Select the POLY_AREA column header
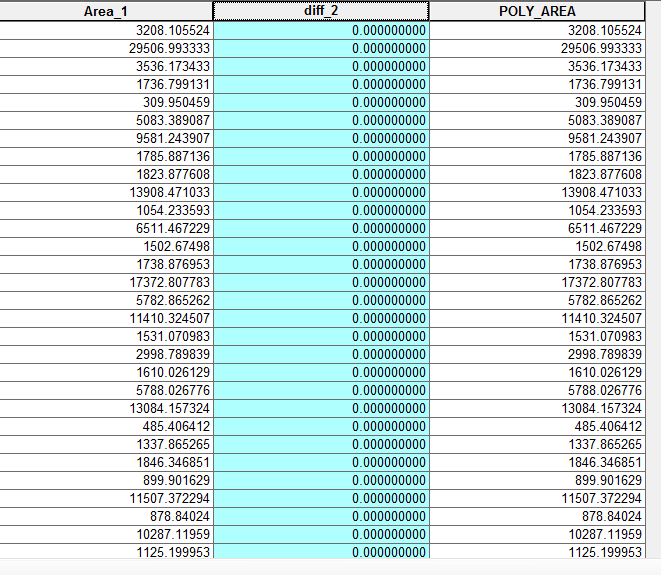This screenshot has height=575, width=661. click(537, 11)
